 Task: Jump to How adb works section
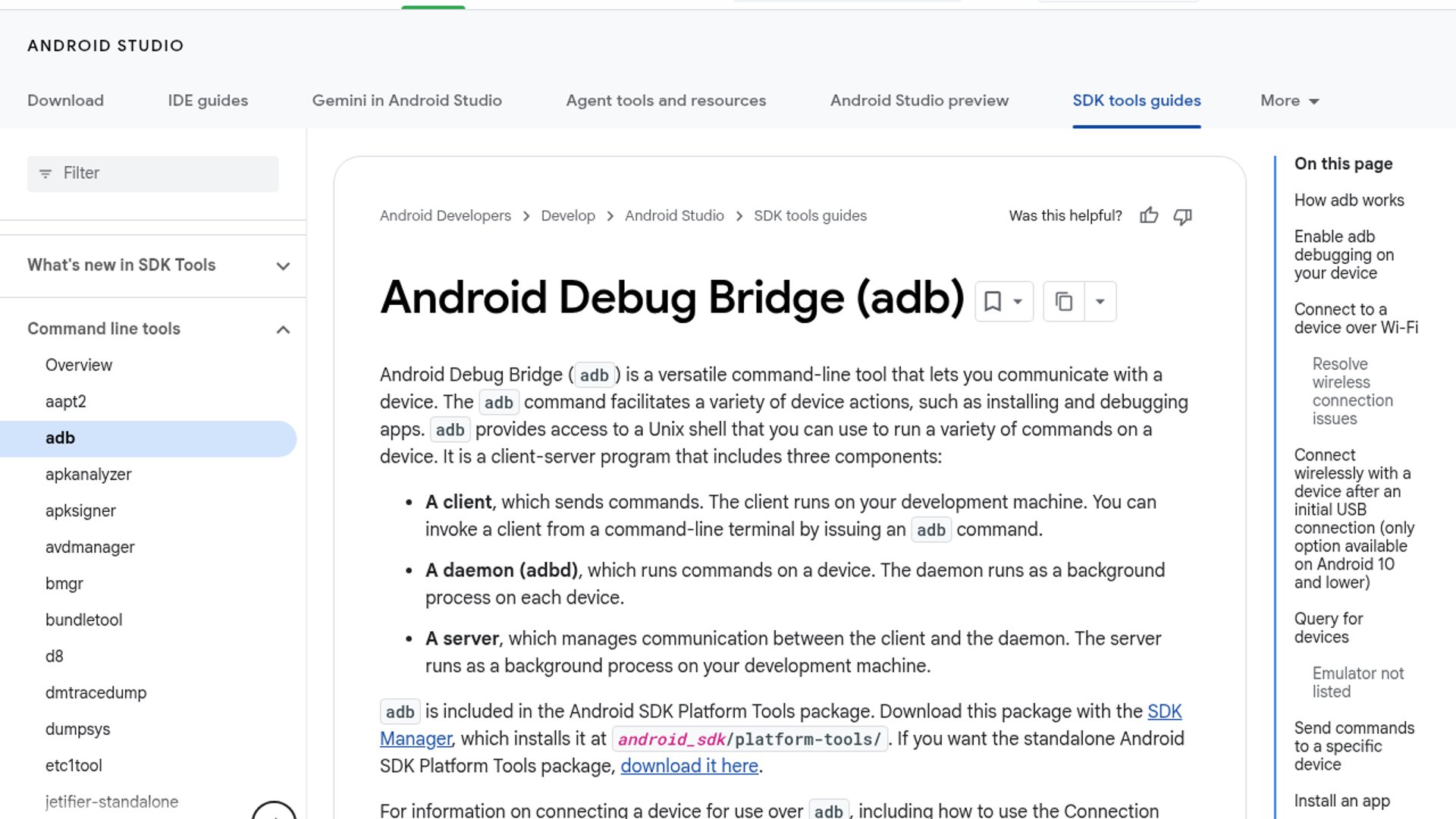click(1349, 200)
